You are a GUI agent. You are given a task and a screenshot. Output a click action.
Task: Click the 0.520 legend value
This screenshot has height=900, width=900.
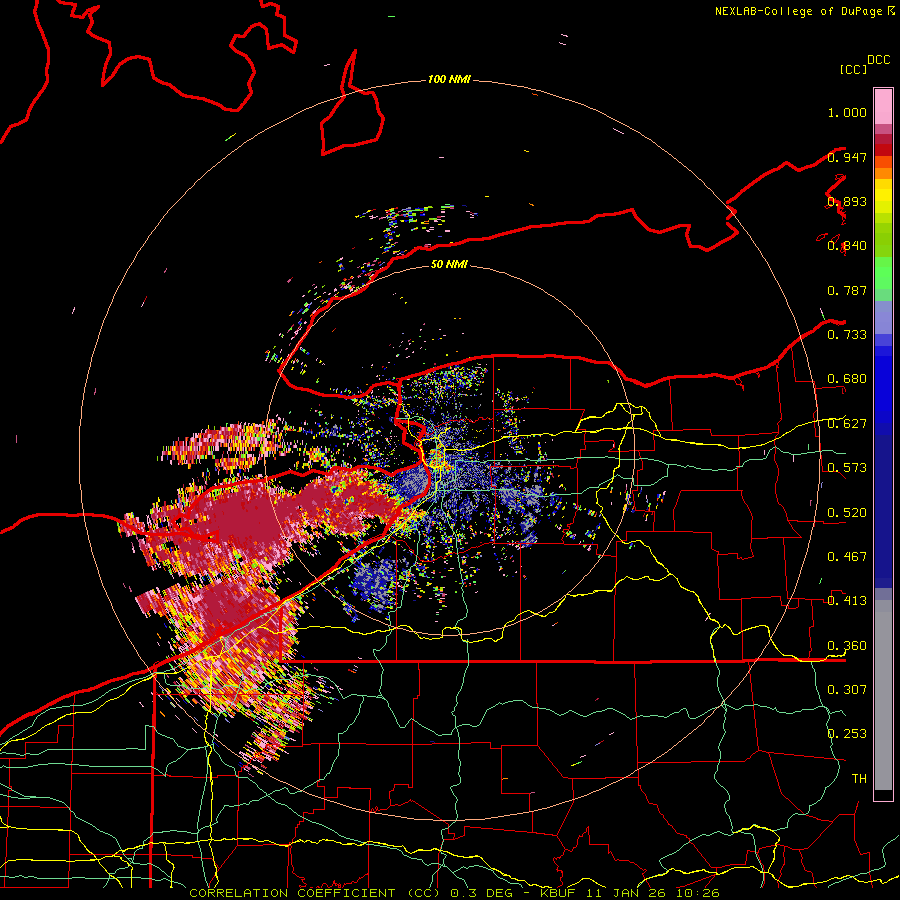847,513
